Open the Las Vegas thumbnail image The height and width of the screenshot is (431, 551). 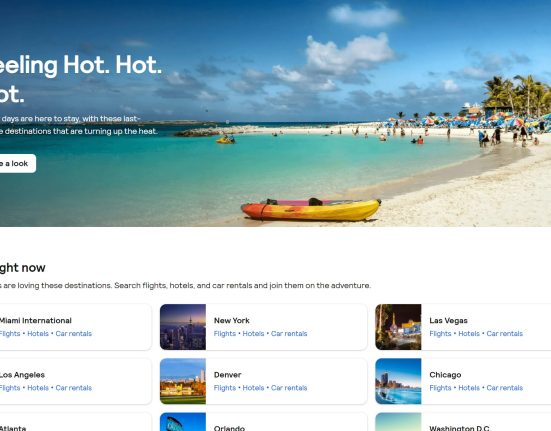click(398, 327)
